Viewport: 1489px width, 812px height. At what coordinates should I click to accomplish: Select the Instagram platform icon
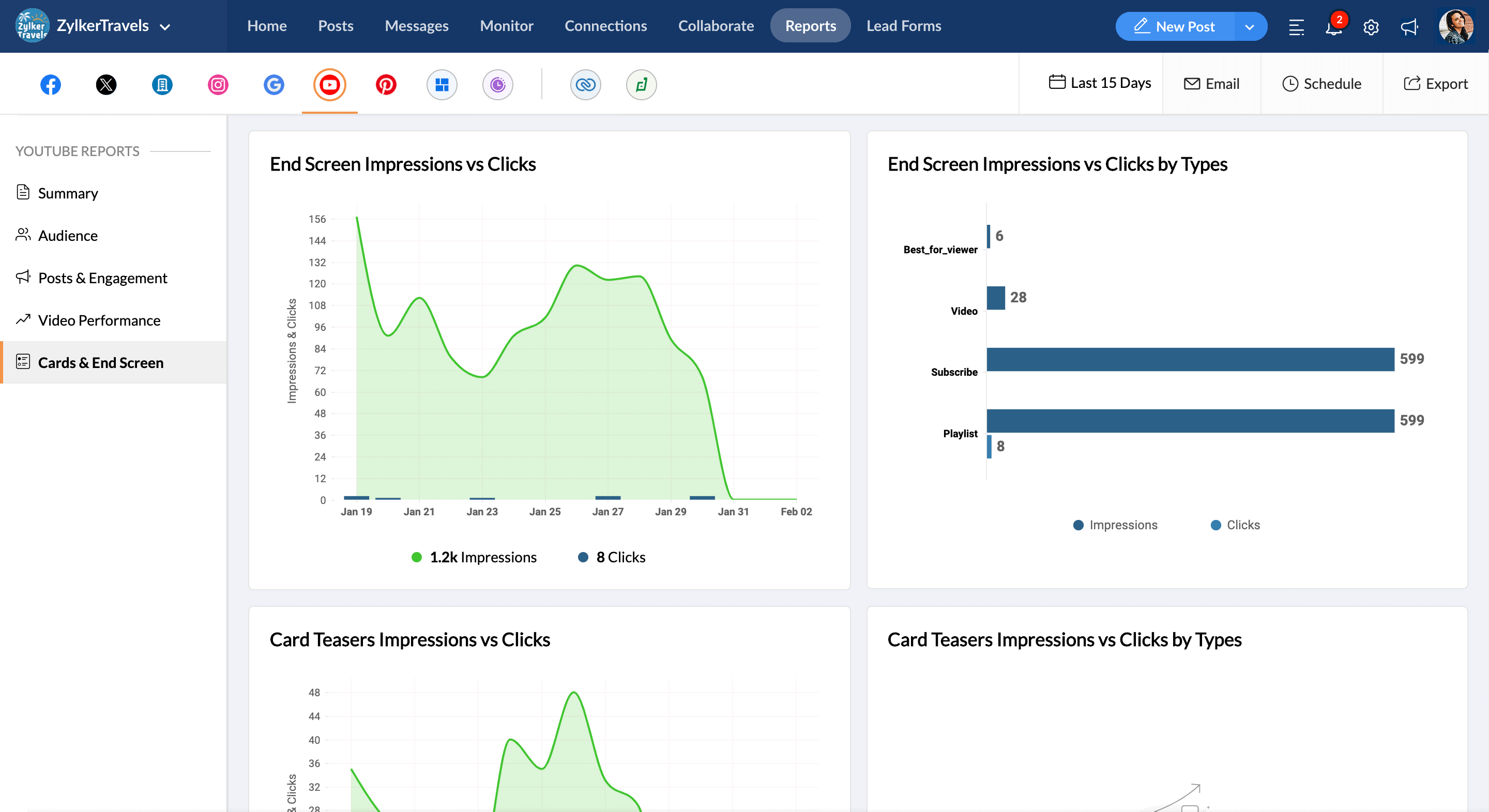point(218,84)
